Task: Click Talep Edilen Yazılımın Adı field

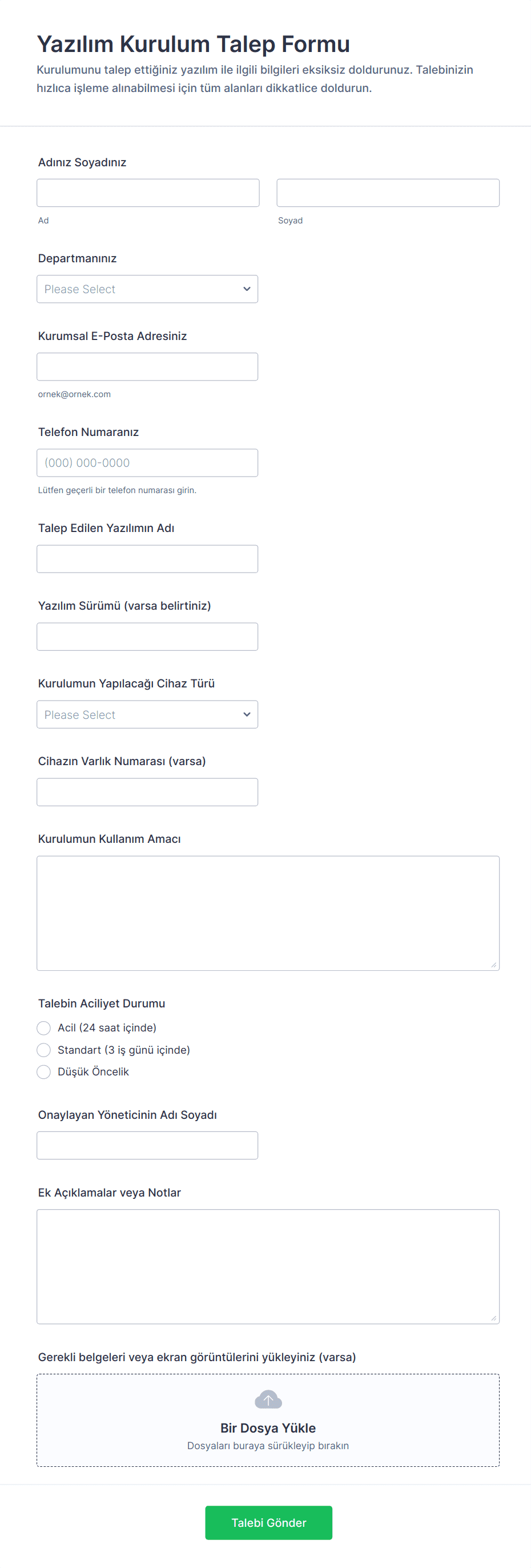Action: coord(147,559)
